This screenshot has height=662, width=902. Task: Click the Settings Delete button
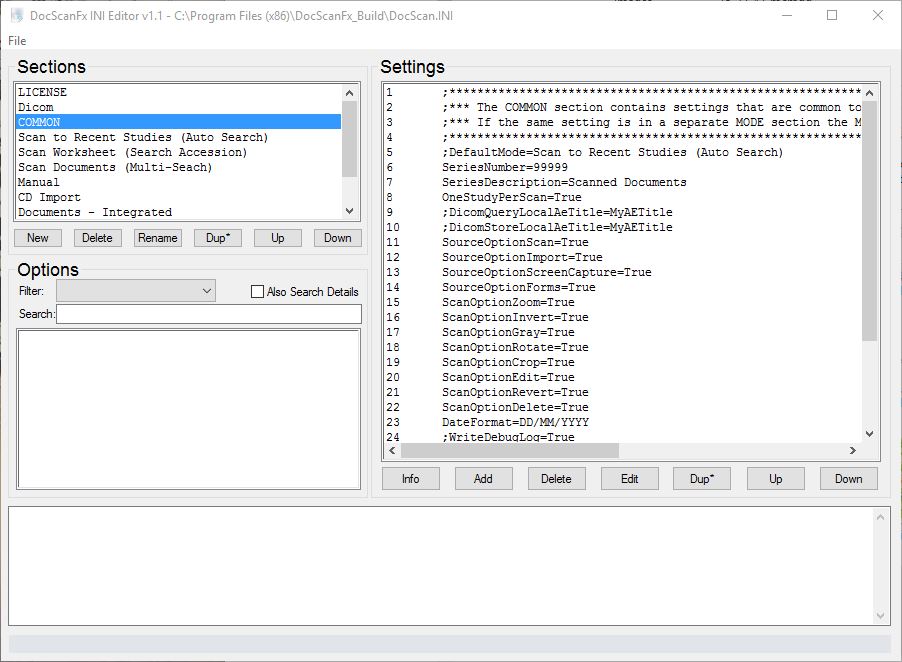pos(556,479)
